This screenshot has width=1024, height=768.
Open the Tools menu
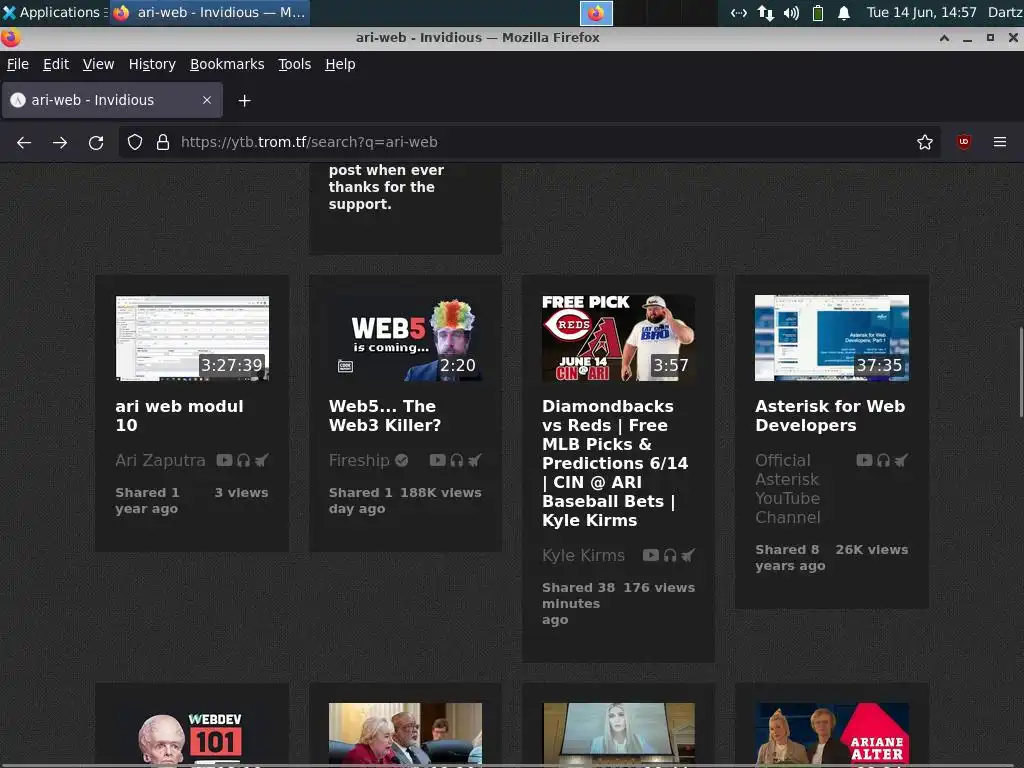pyautogui.click(x=295, y=64)
